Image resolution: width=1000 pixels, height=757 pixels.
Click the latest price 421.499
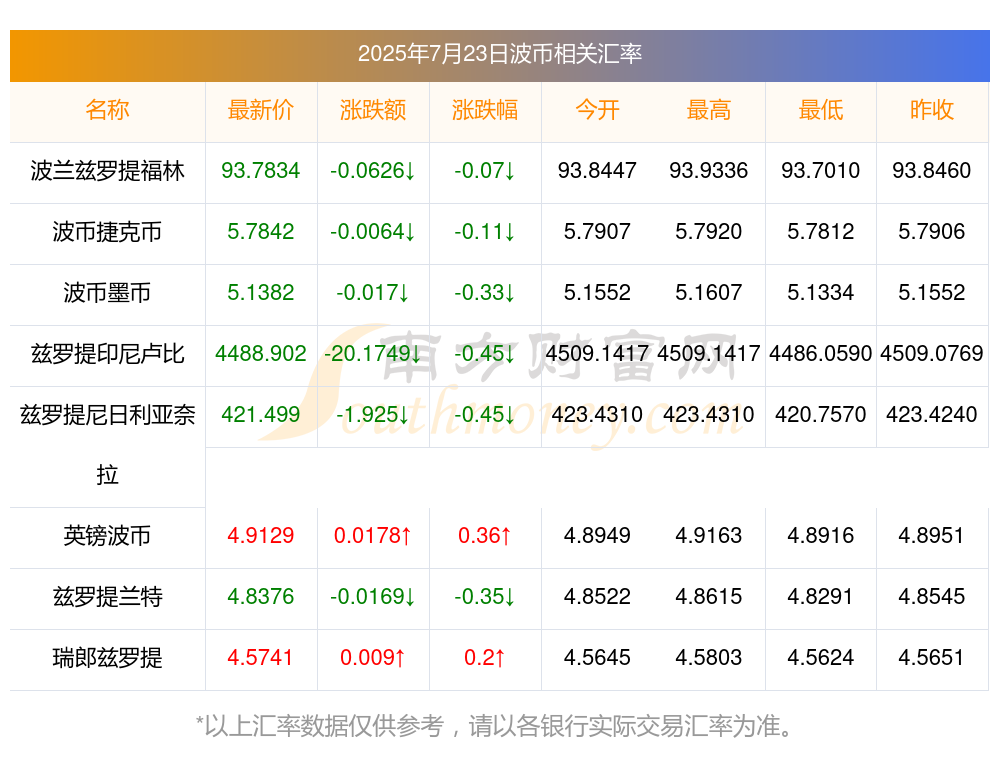click(x=261, y=415)
